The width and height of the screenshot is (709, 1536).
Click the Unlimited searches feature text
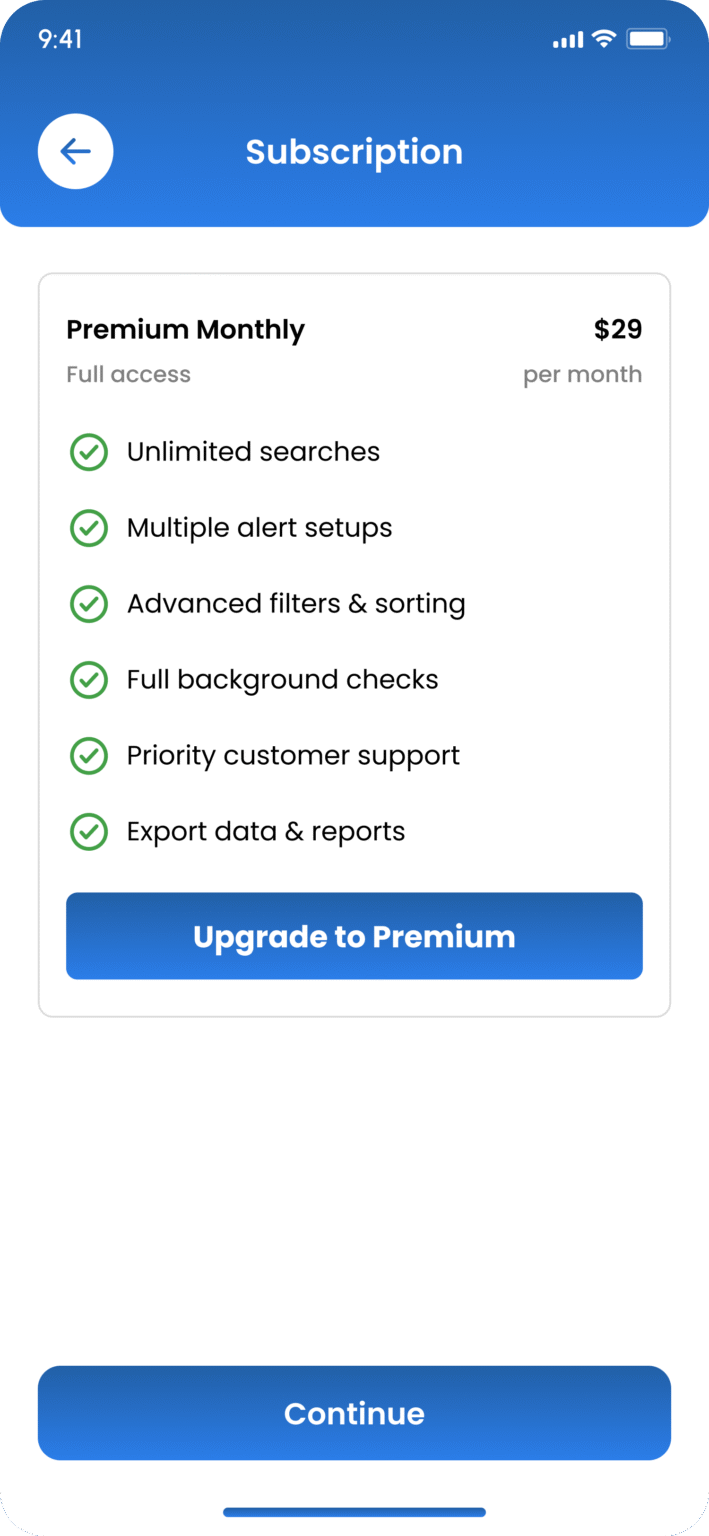[253, 452]
